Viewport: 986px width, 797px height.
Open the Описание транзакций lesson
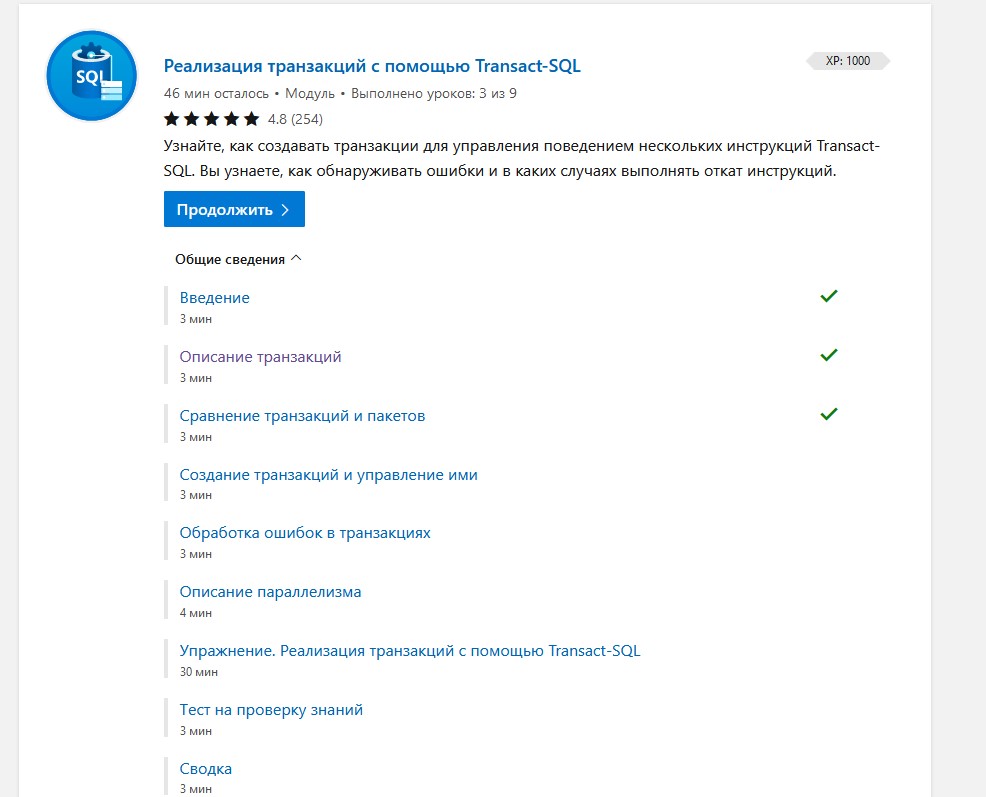[x=260, y=357]
